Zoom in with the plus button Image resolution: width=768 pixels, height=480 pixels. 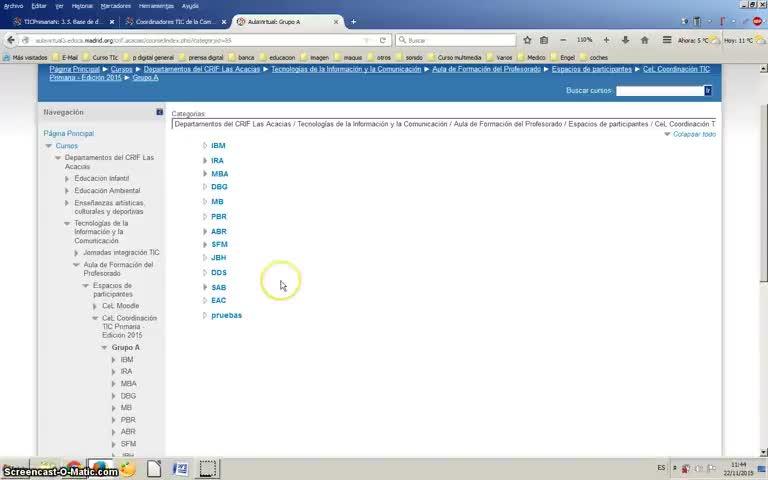(606, 40)
